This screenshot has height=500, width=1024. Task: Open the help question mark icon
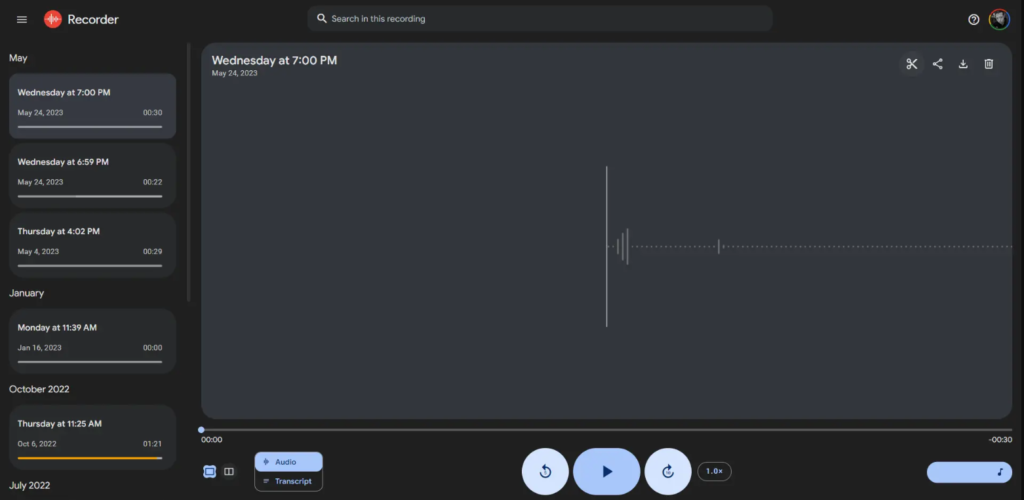click(x=974, y=20)
